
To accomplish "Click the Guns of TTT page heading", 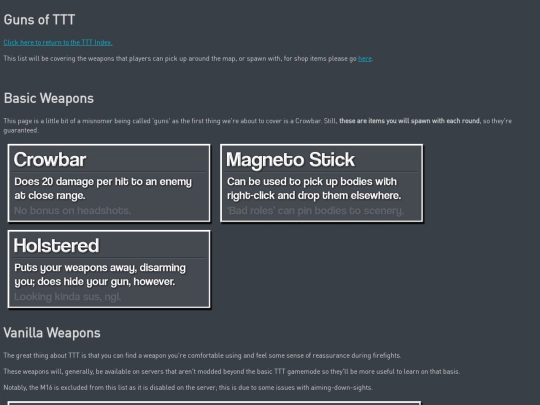I will (39, 20).
